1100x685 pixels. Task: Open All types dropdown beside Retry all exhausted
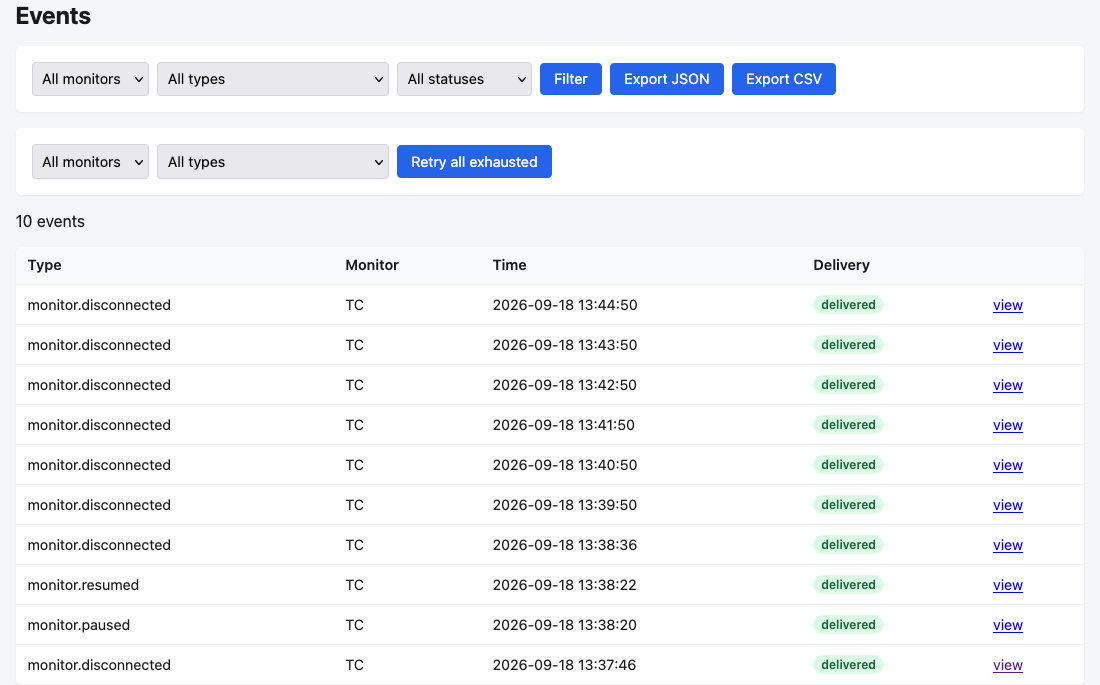coord(273,162)
